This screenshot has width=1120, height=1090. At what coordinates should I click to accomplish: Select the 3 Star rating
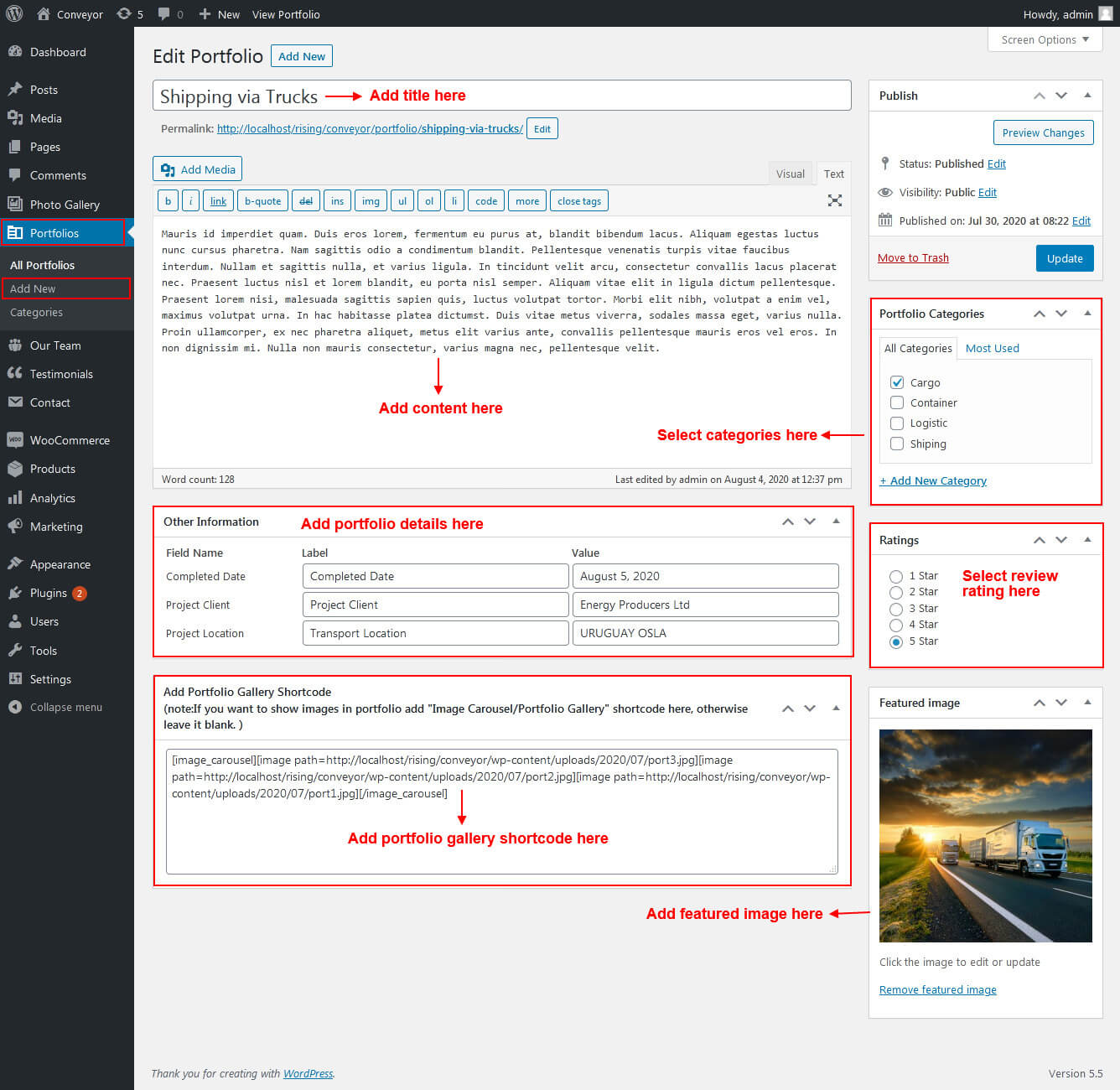896,609
